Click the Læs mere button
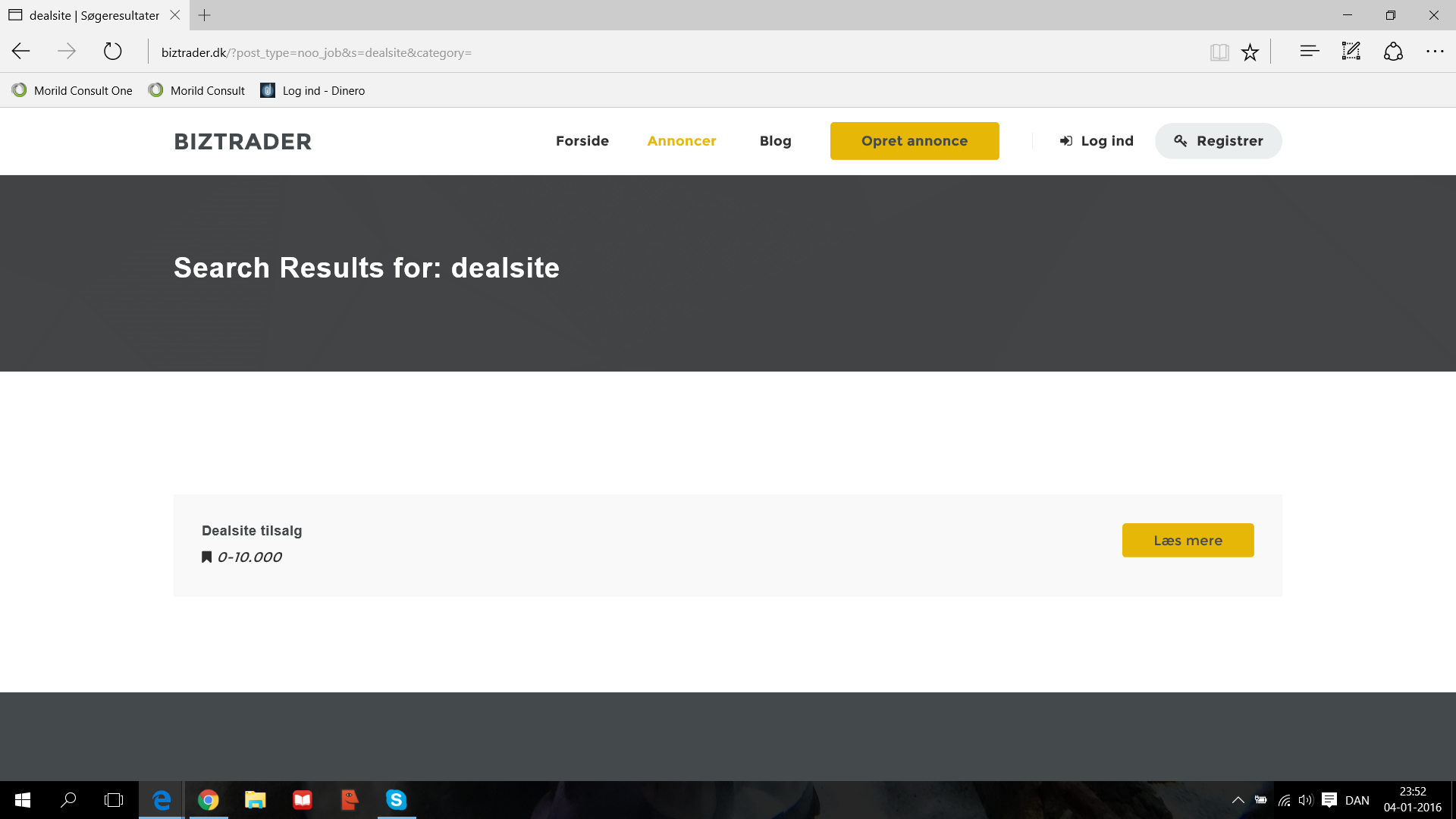Viewport: 1456px width, 819px height. click(1188, 541)
